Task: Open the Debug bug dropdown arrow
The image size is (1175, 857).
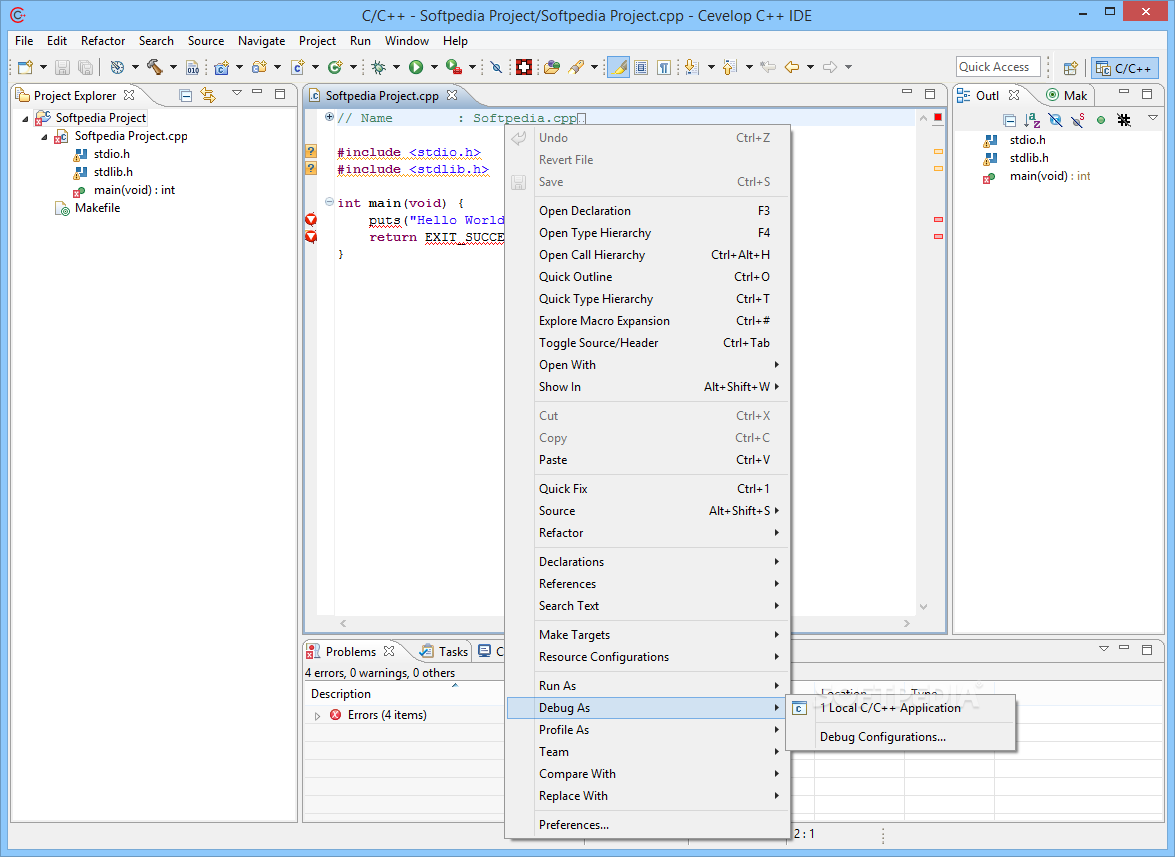Action: [x=396, y=67]
